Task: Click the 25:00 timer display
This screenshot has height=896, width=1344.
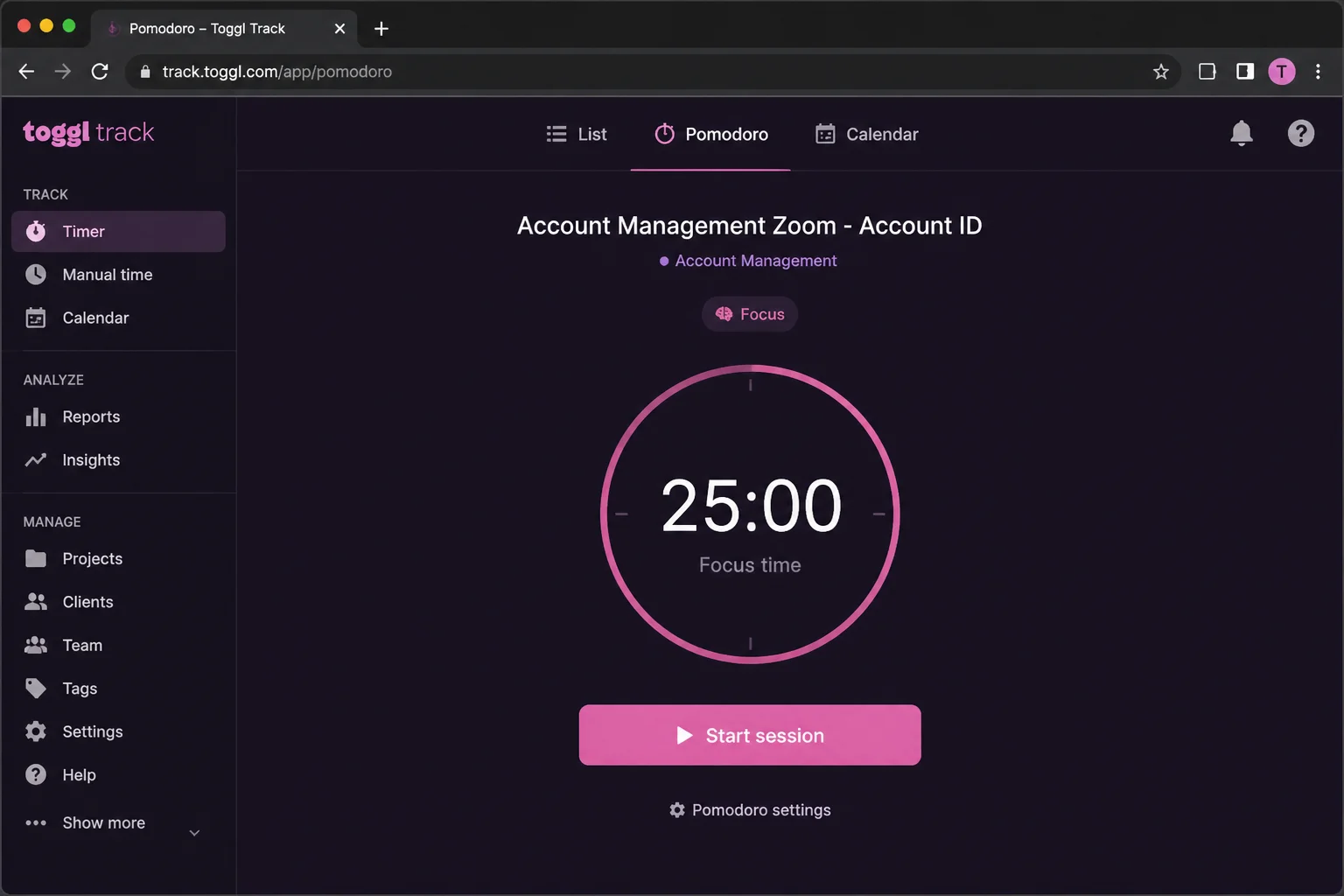Action: pos(751,506)
